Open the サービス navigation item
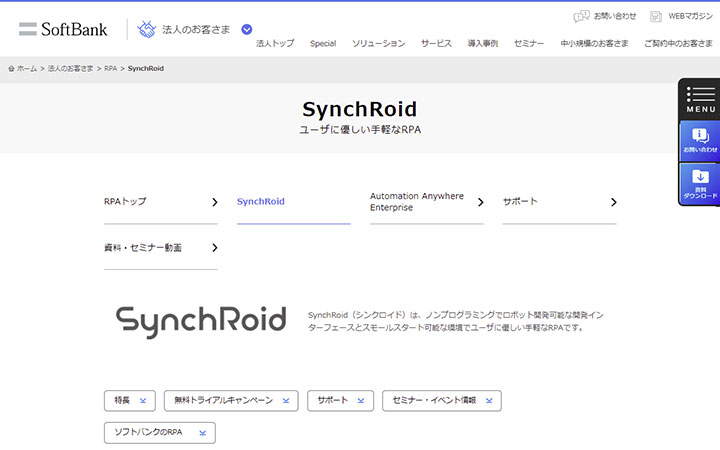 (x=436, y=43)
